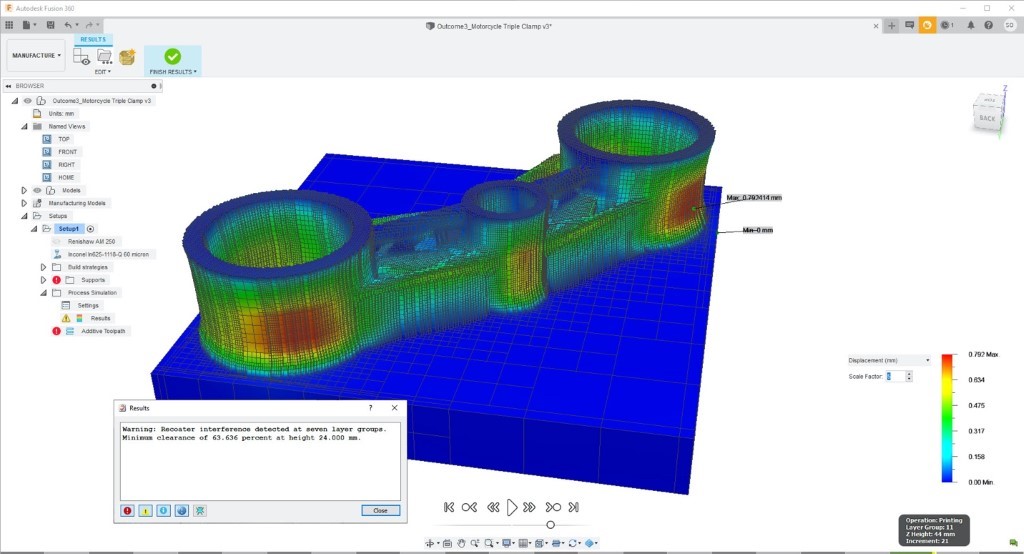Image resolution: width=1024 pixels, height=554 pixels.
Task: Open the data panel grid icon
Action: 10,24
